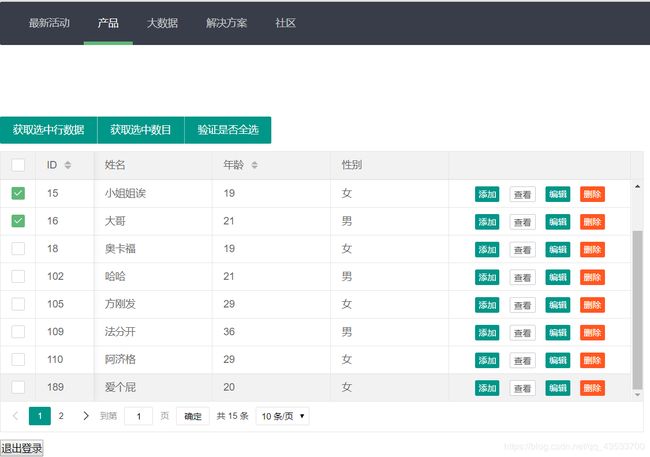The width and height of the screenshot is (650, 457).
Task: Click 添加 in row 爱个屁
Action: [x=487, y=388]
